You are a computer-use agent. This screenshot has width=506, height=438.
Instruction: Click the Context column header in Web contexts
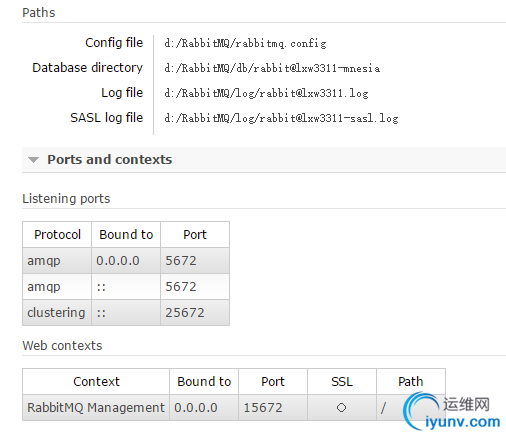click(96, 382)
